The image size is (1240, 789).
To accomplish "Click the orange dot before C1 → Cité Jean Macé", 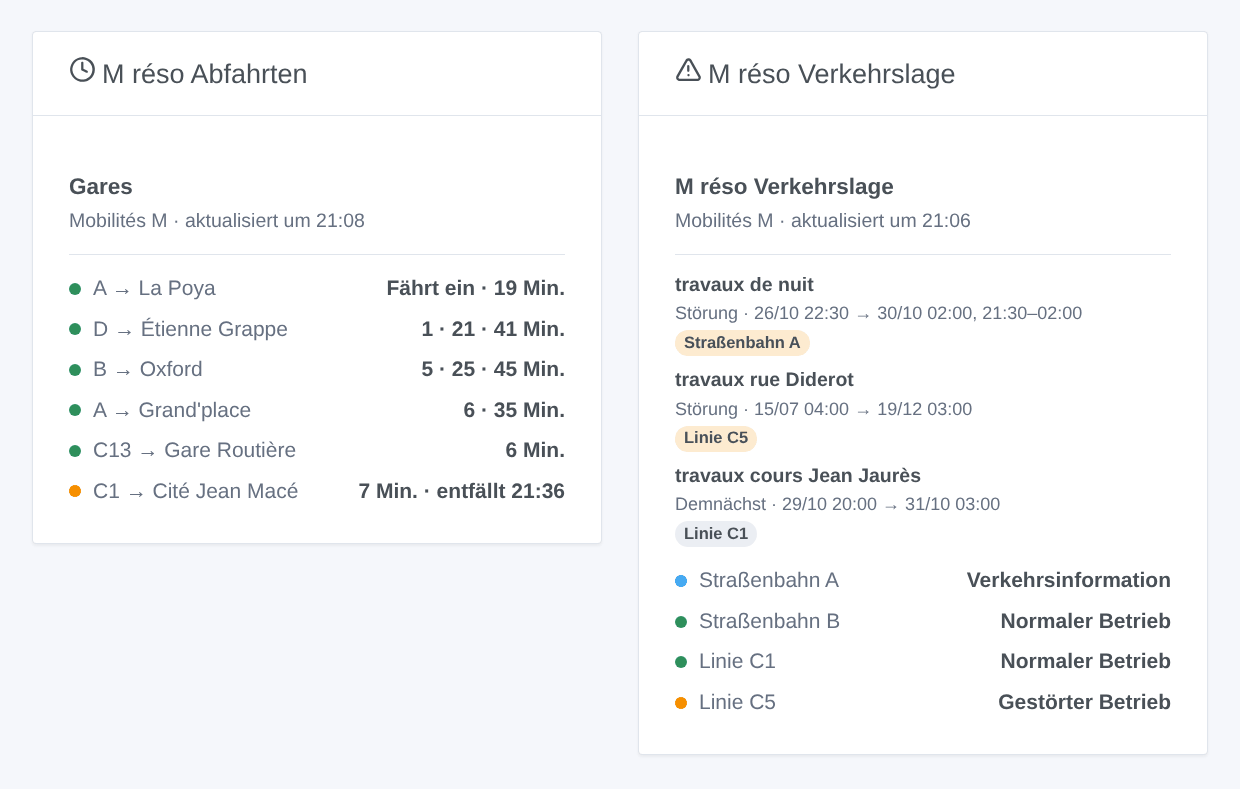I will [x=75, y=492].
